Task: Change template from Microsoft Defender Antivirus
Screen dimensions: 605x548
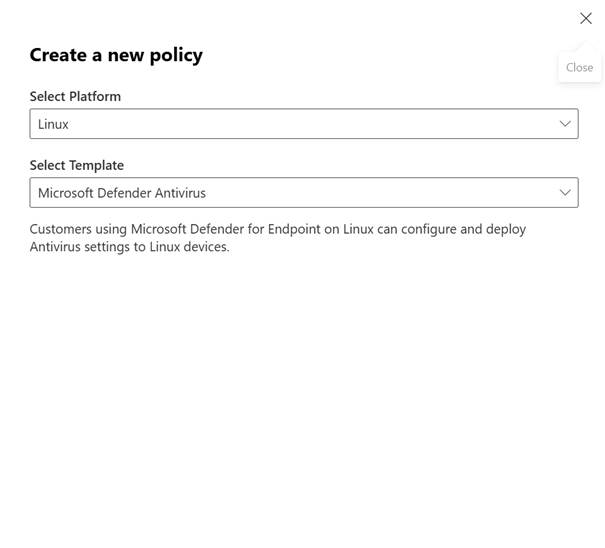Action: pyautogui.click(x=304, y=193)
